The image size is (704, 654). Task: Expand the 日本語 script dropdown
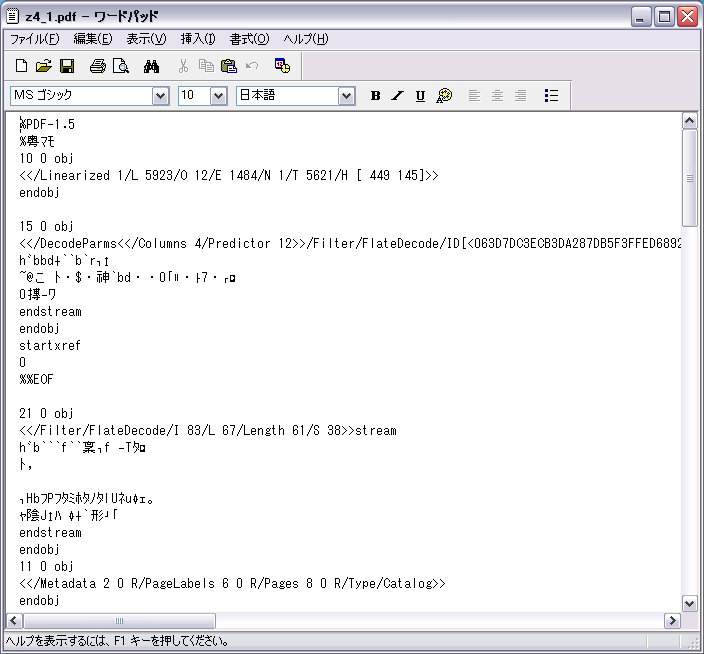tap(346, 96)
